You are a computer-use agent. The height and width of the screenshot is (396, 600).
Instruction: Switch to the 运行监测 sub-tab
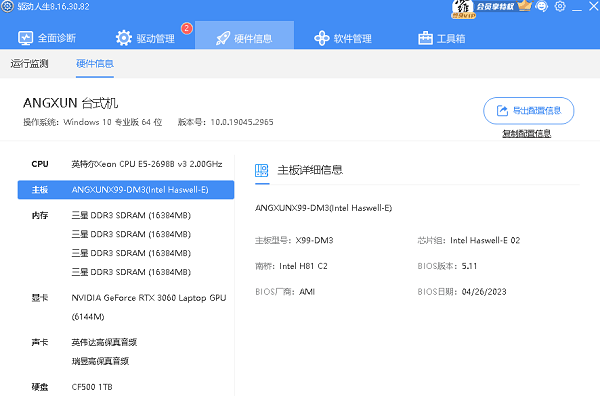point(29,64)
